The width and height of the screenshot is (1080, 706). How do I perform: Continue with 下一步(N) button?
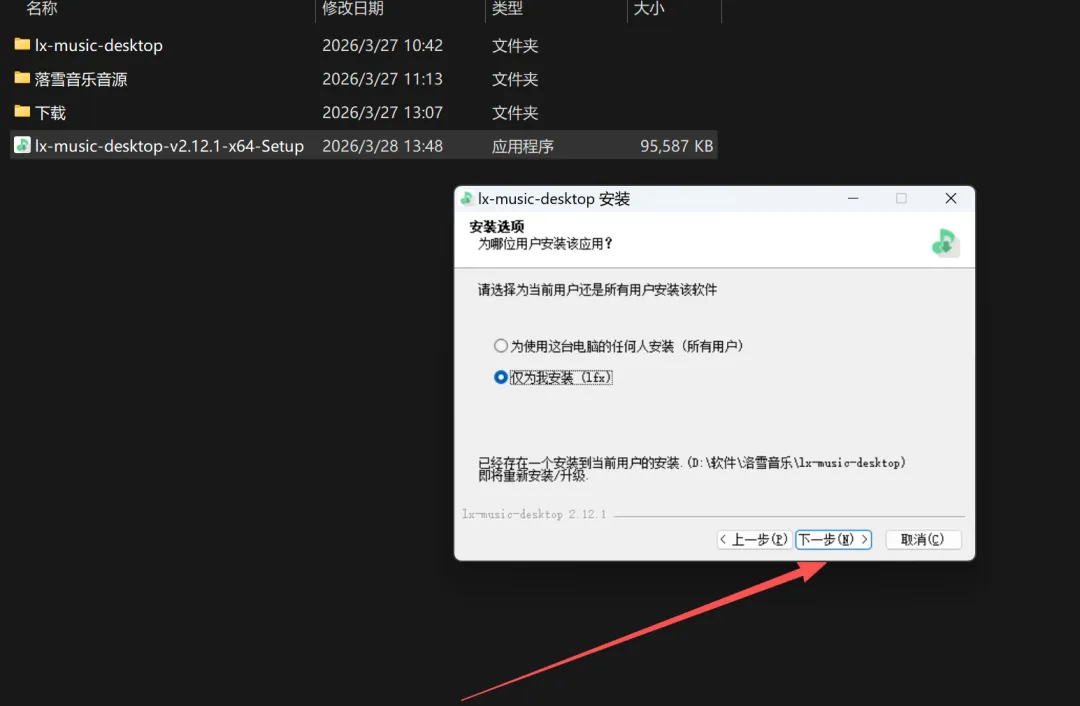click(833, 539)
